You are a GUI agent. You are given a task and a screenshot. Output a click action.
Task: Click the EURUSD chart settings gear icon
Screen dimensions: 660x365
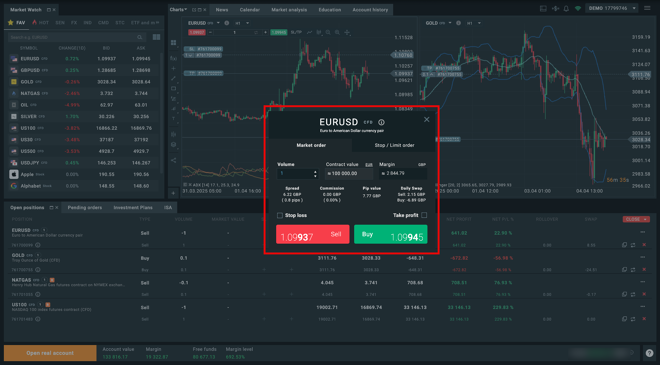[x=226, y=23]
